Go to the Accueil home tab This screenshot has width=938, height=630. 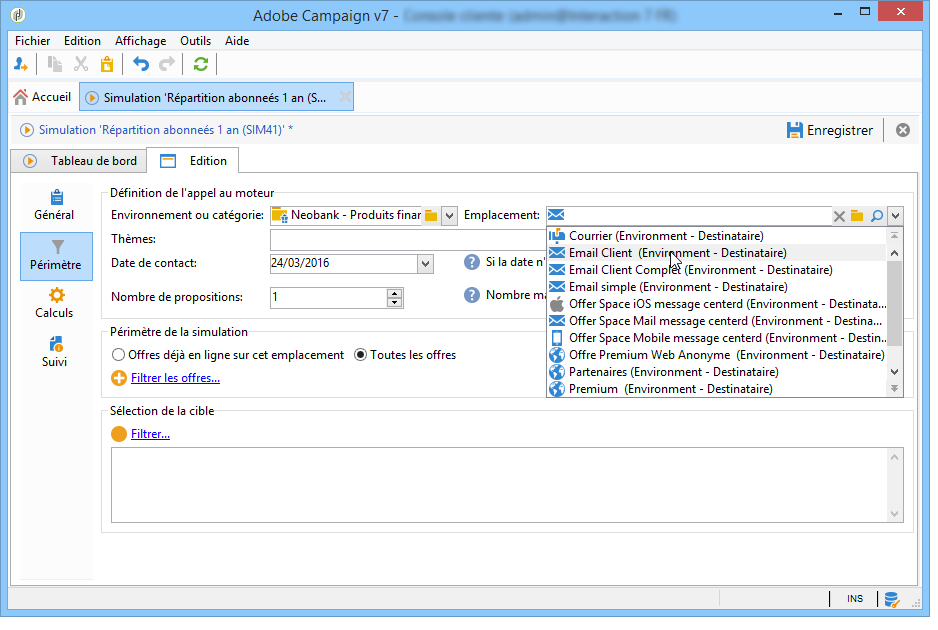tap(42, 97)
